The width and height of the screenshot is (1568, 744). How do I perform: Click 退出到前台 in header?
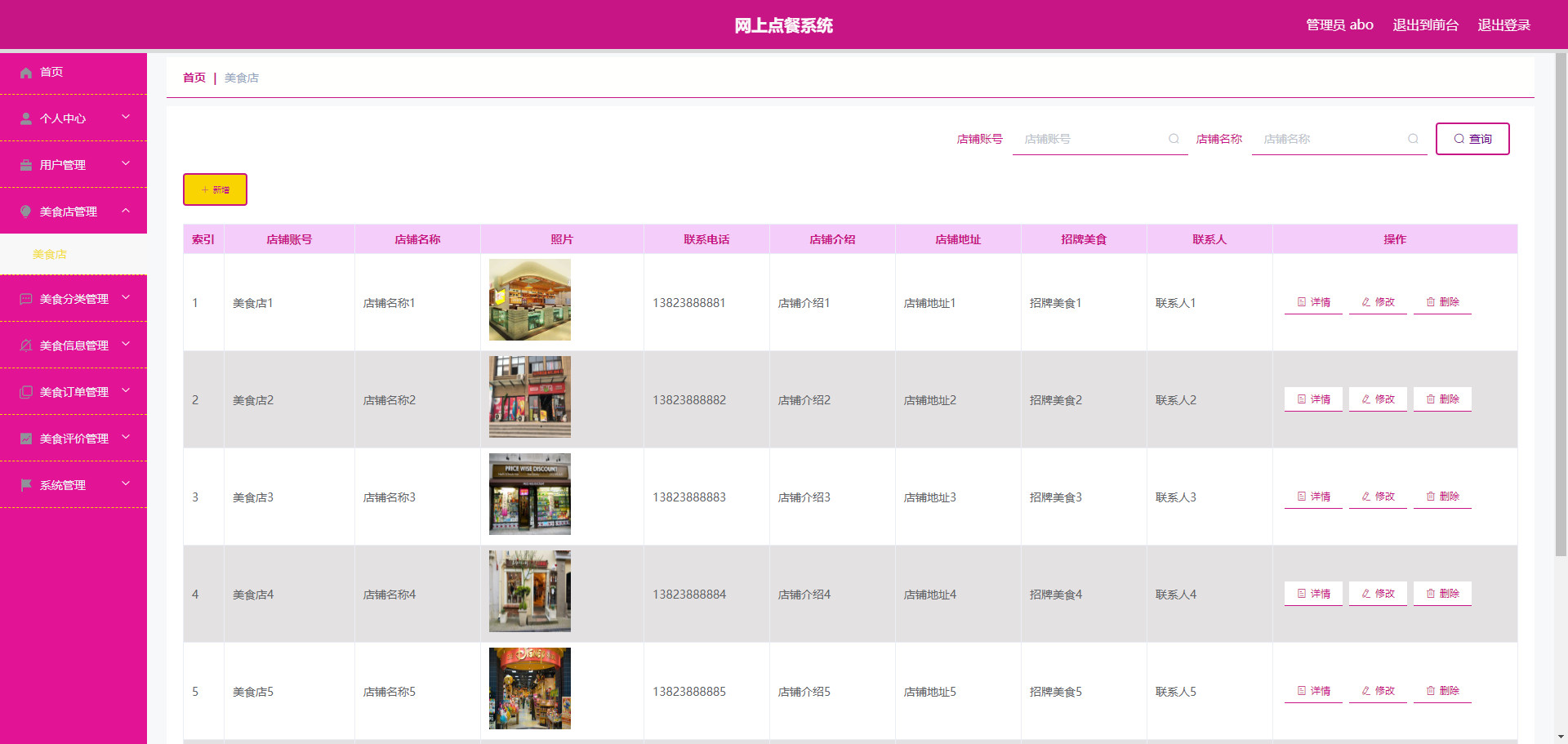1425,25
